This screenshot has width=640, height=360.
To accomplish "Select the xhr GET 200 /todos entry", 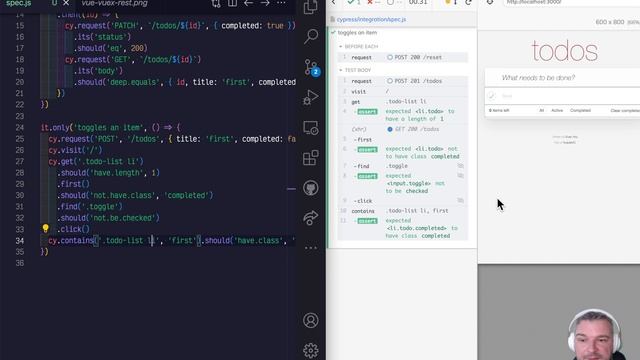I will coord(402,129).
